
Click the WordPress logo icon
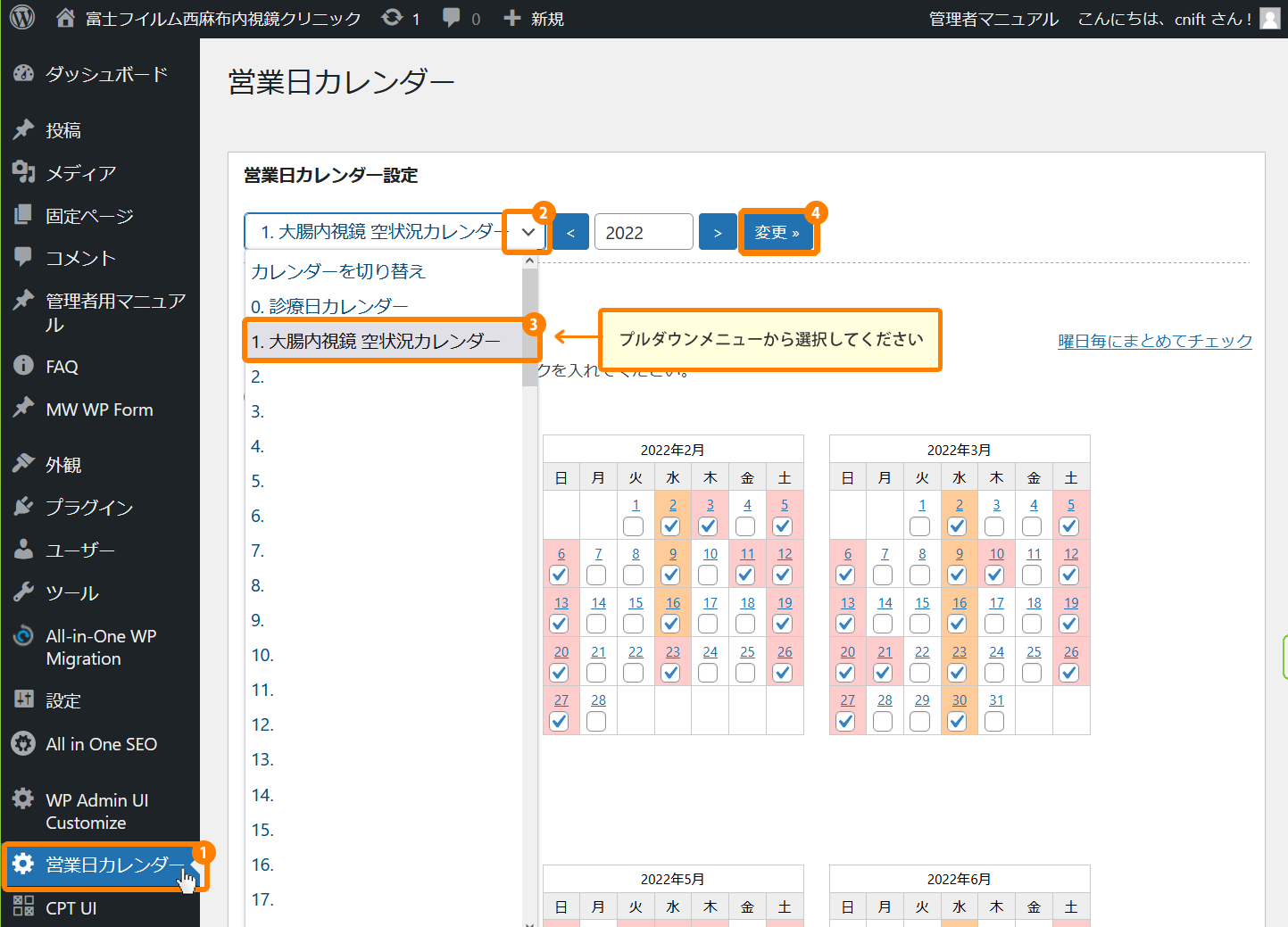click(22, 18)
